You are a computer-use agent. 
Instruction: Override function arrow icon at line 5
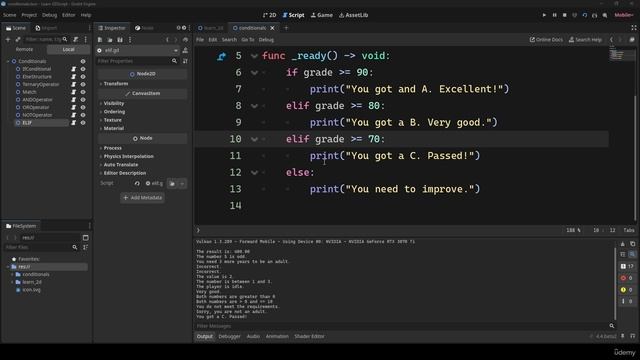click(222, 56)
